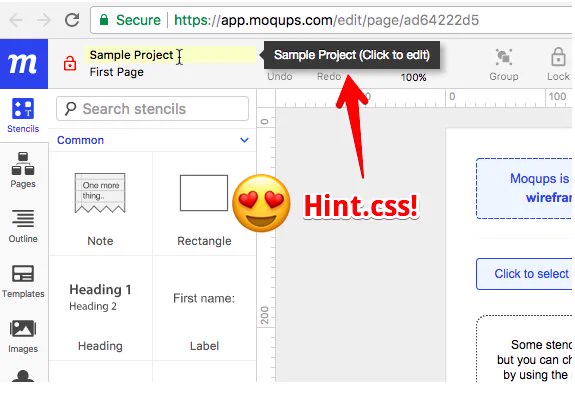Select the dotted 'Some stencils' text box
575x393 pixels.
[524, 348]
